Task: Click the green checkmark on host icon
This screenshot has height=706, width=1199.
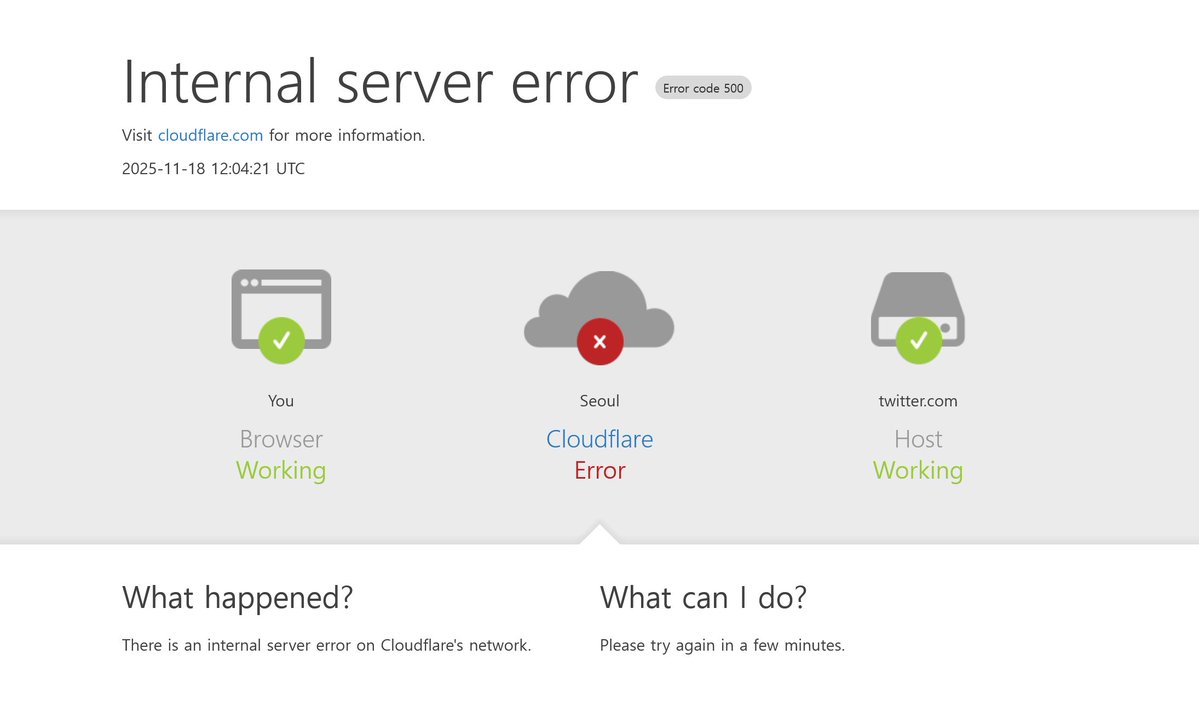Action: click(x=918, y=340)
